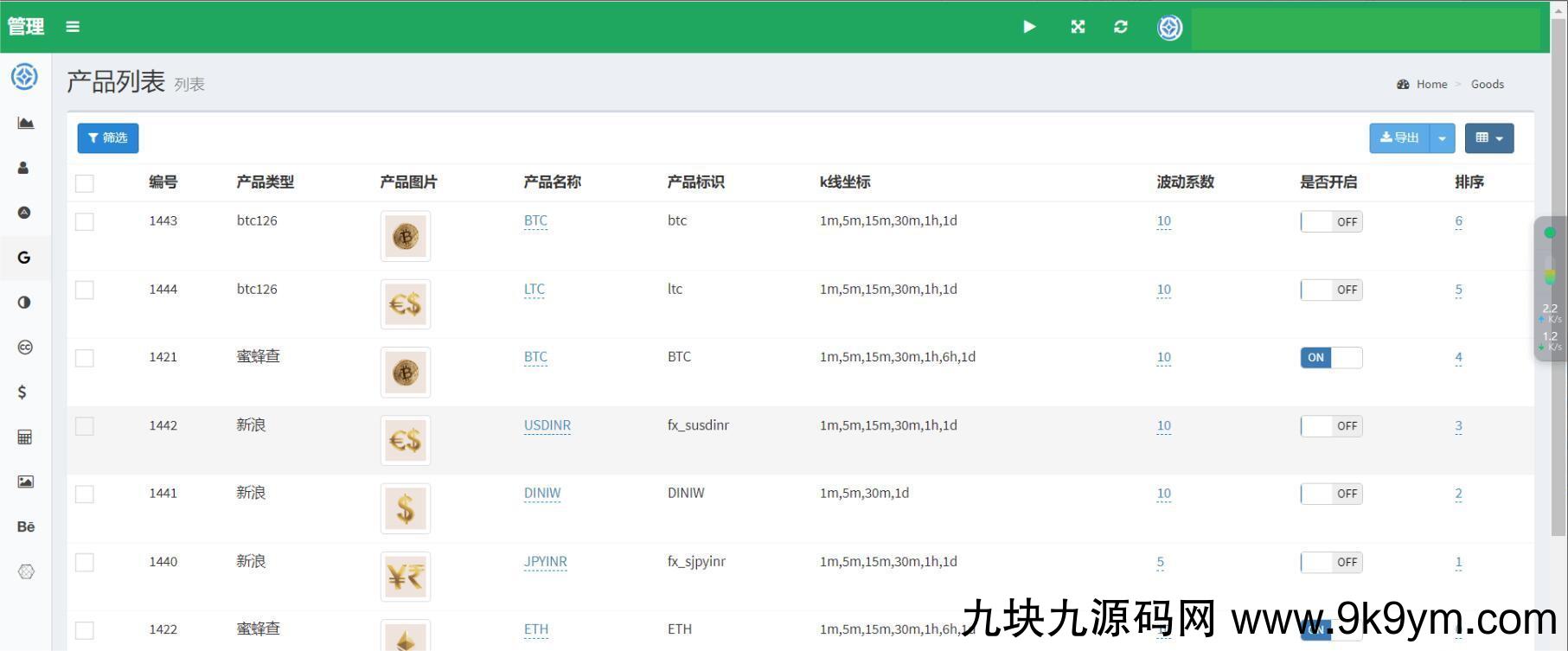Turn on the switch for product 1443

[1331, 222]
